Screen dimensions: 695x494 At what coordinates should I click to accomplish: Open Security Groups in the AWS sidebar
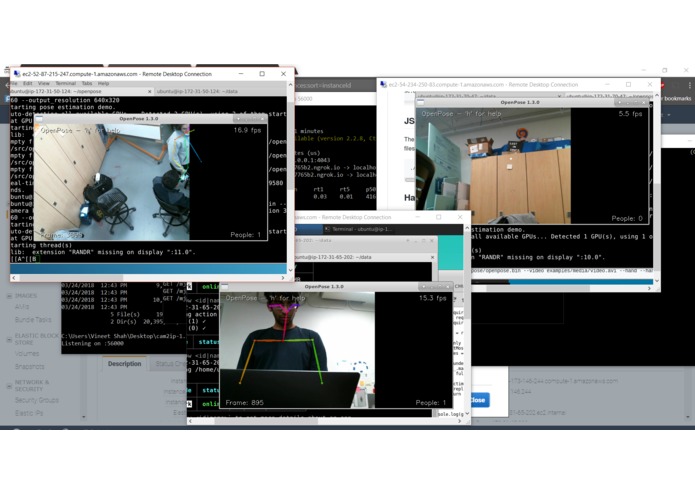tap(36, 400)
